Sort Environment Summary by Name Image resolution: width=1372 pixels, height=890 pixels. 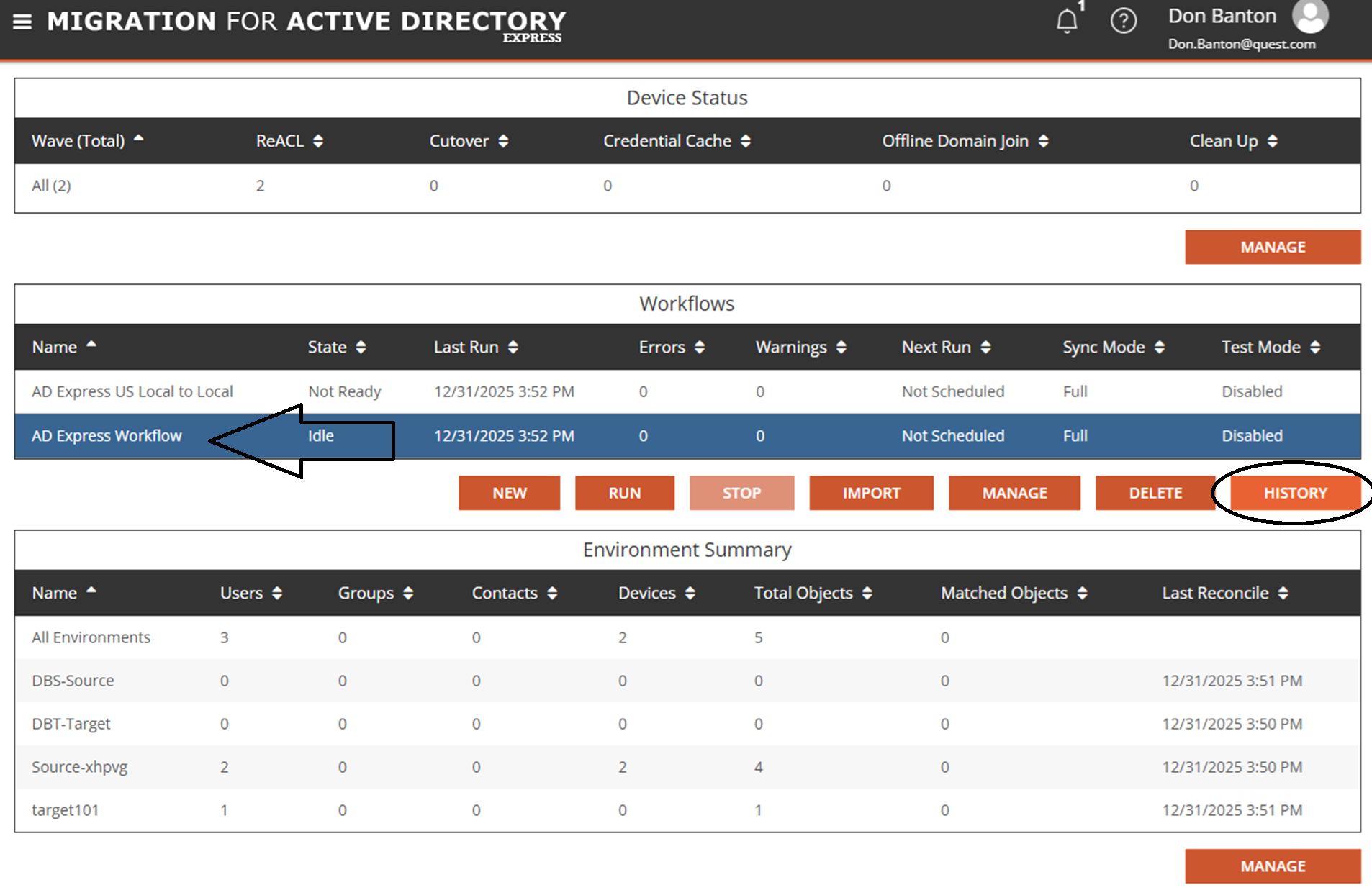pyautogui.click(x=63, y=593)
